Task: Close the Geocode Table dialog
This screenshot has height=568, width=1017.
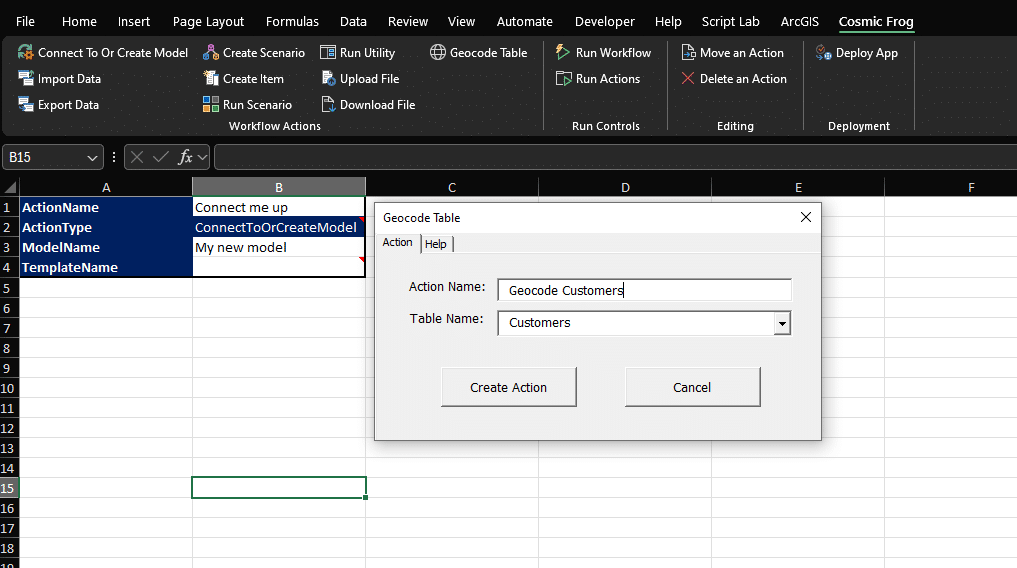Action: point(806,217)
